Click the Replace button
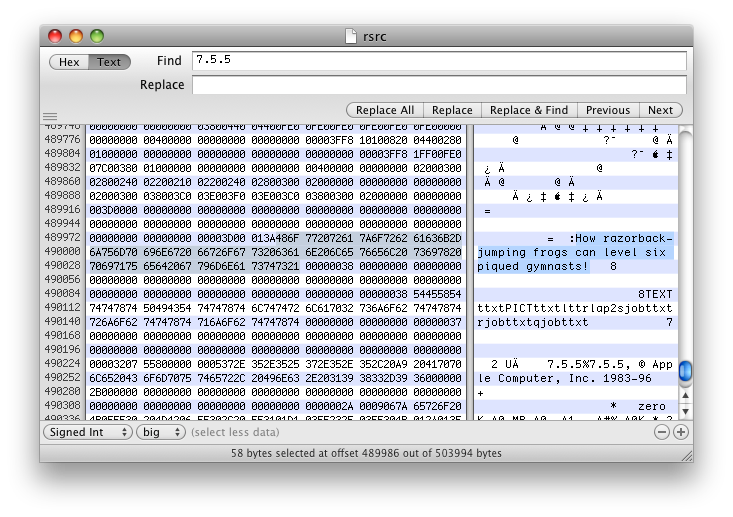 [x=452, y=110]
